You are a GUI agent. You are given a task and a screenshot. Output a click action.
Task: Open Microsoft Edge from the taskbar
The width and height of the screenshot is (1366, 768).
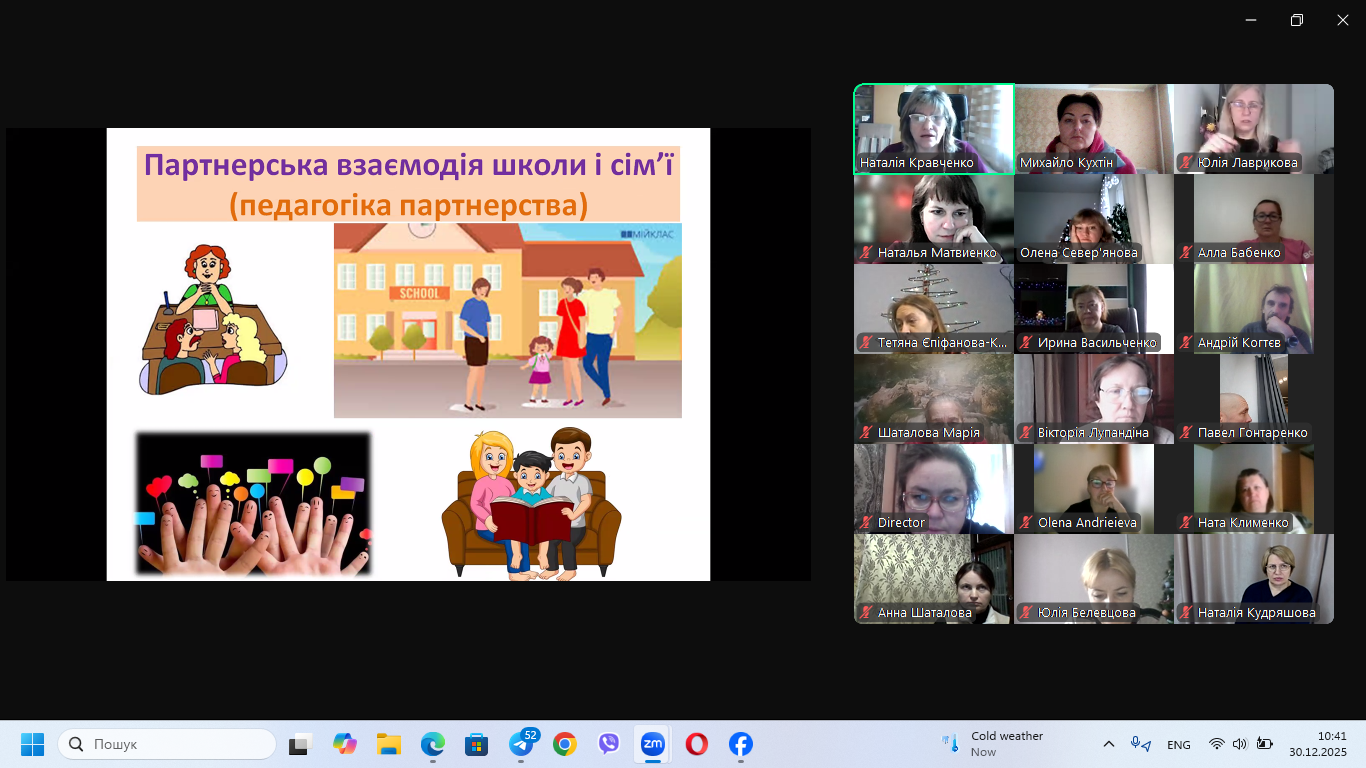(x=433, y=744)
